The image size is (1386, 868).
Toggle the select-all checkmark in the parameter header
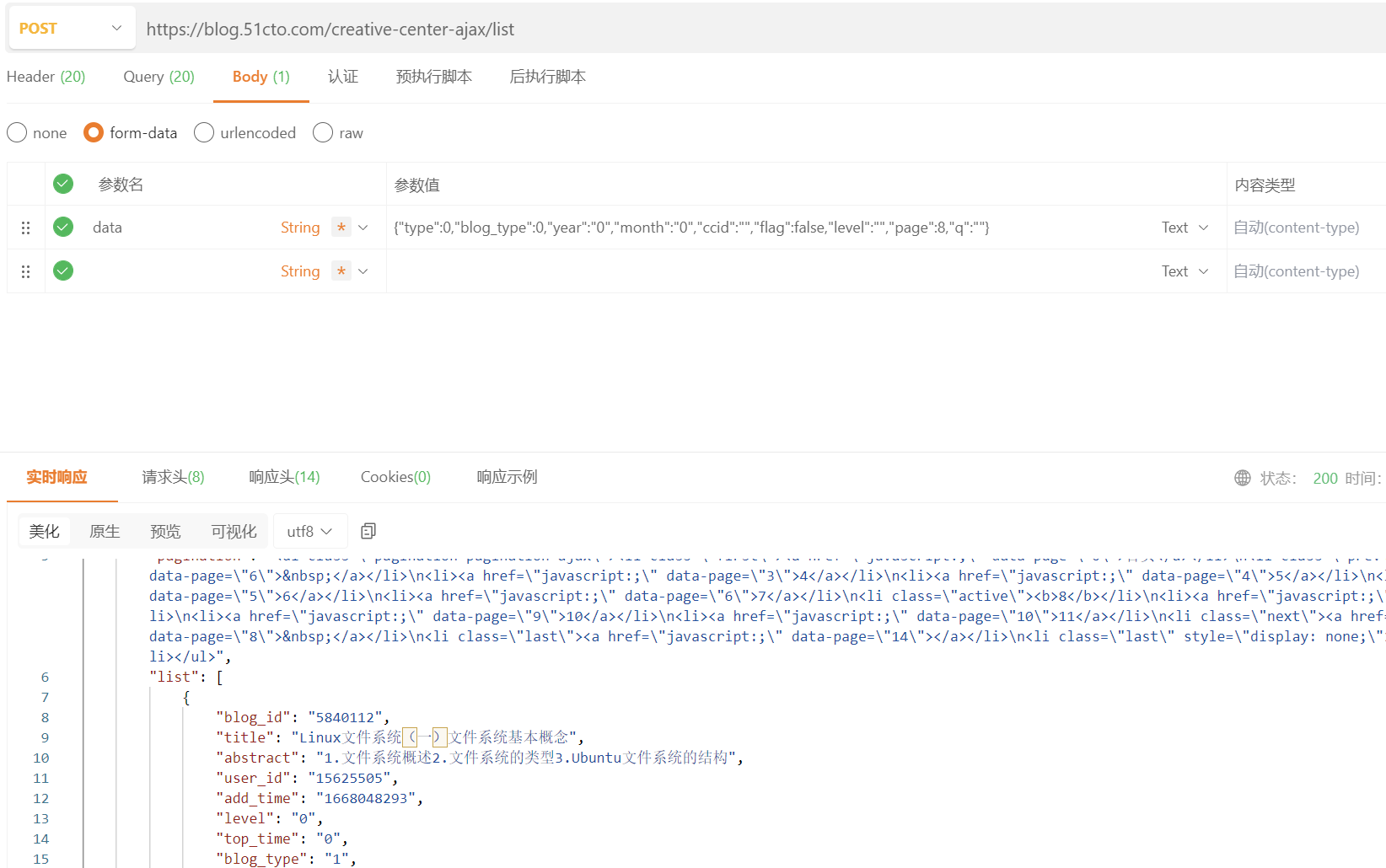click(62, 183)
